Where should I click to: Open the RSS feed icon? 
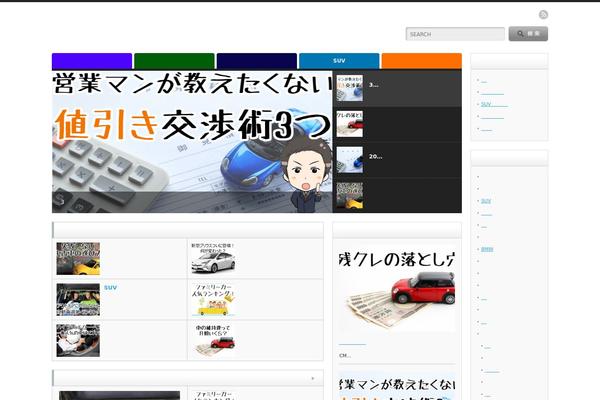pos(543,15)
